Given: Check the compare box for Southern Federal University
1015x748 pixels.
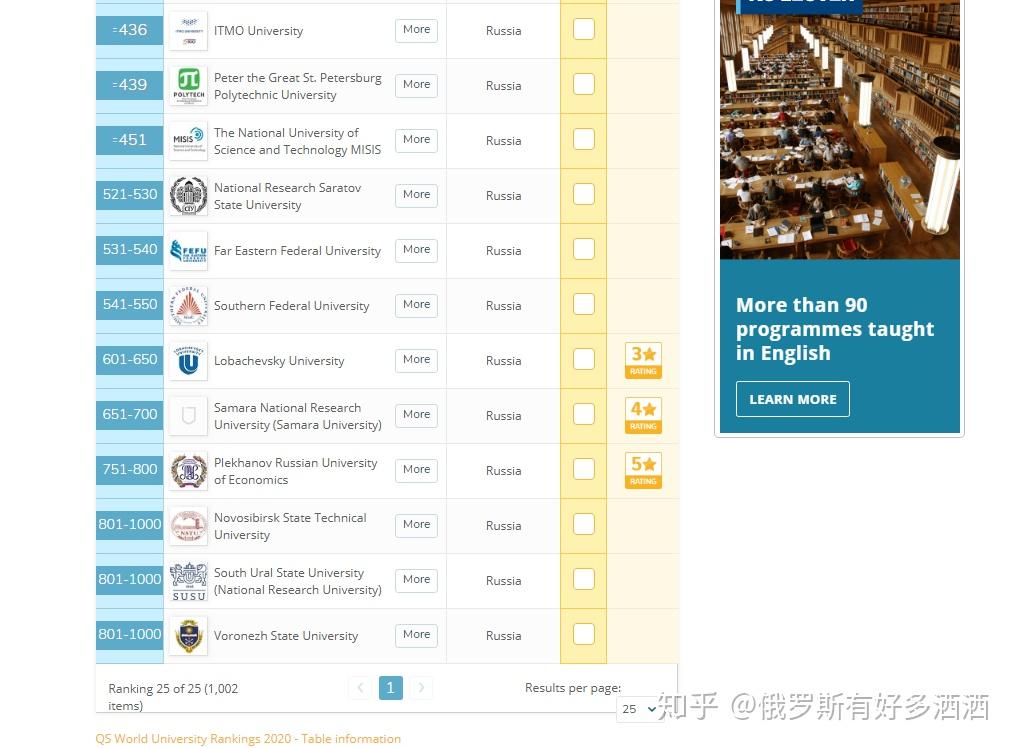Looking at the screenshot, I should (x=584, y=304).
